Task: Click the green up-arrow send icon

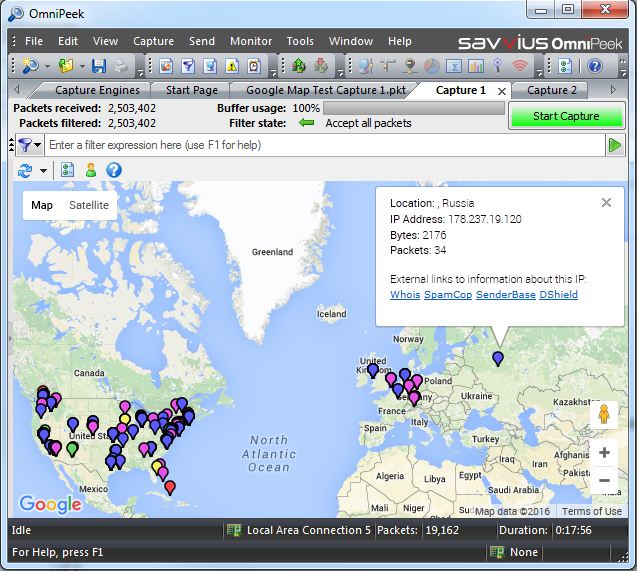Action: [299, 66]
